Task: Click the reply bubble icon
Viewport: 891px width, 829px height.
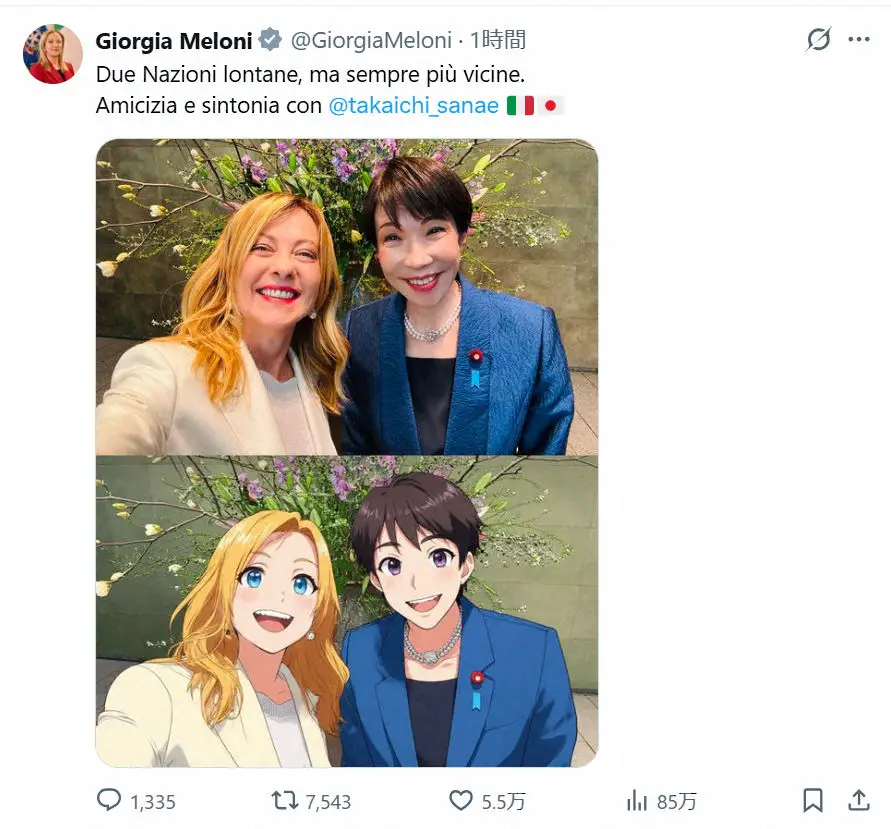Action: tap(107, 801)
